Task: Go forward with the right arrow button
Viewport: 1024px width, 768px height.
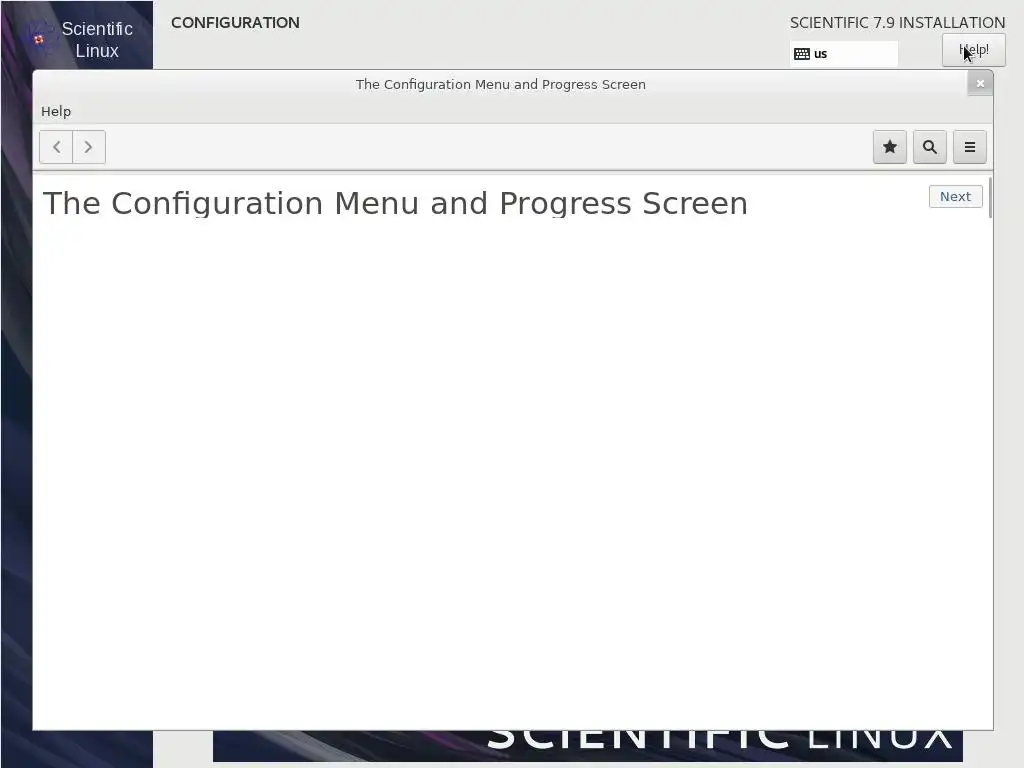Action: pos(89,147)
